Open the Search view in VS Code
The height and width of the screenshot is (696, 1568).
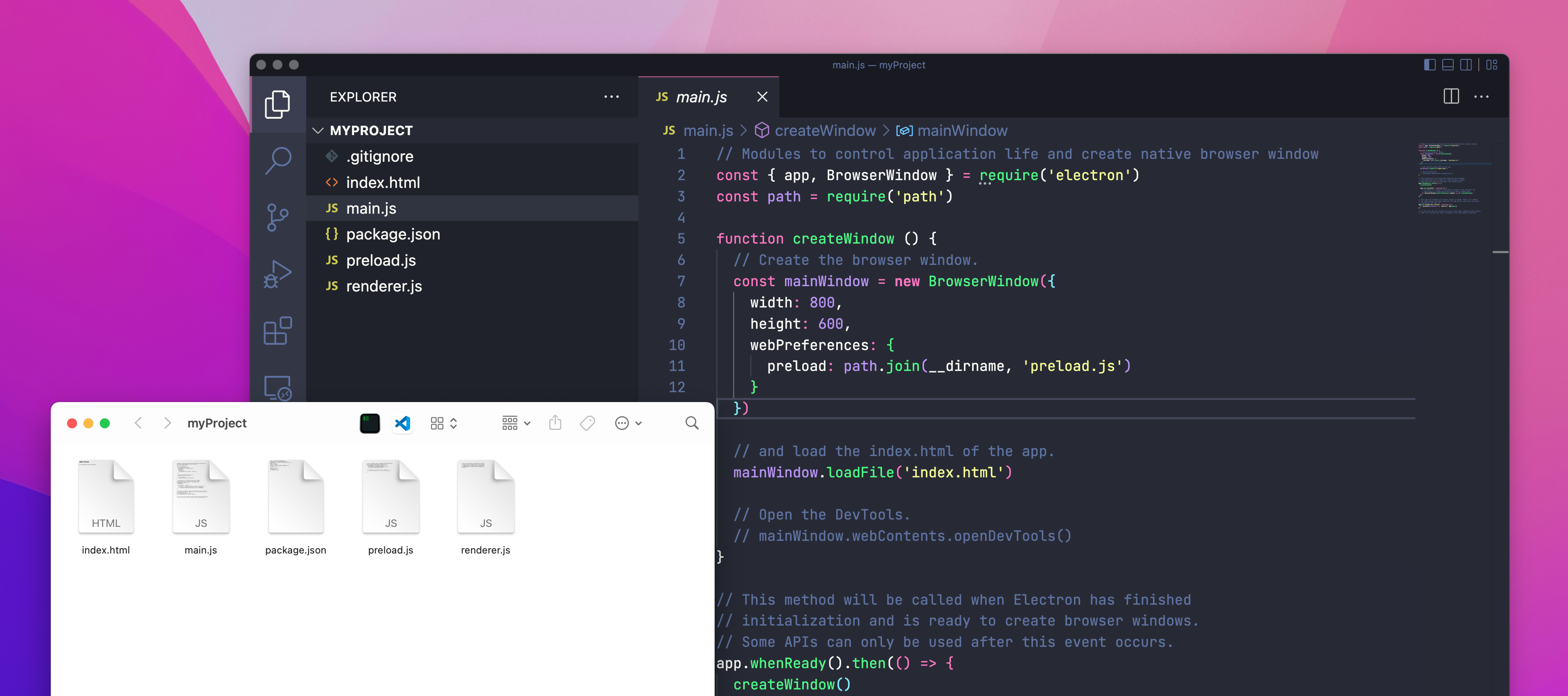[278, 160]
